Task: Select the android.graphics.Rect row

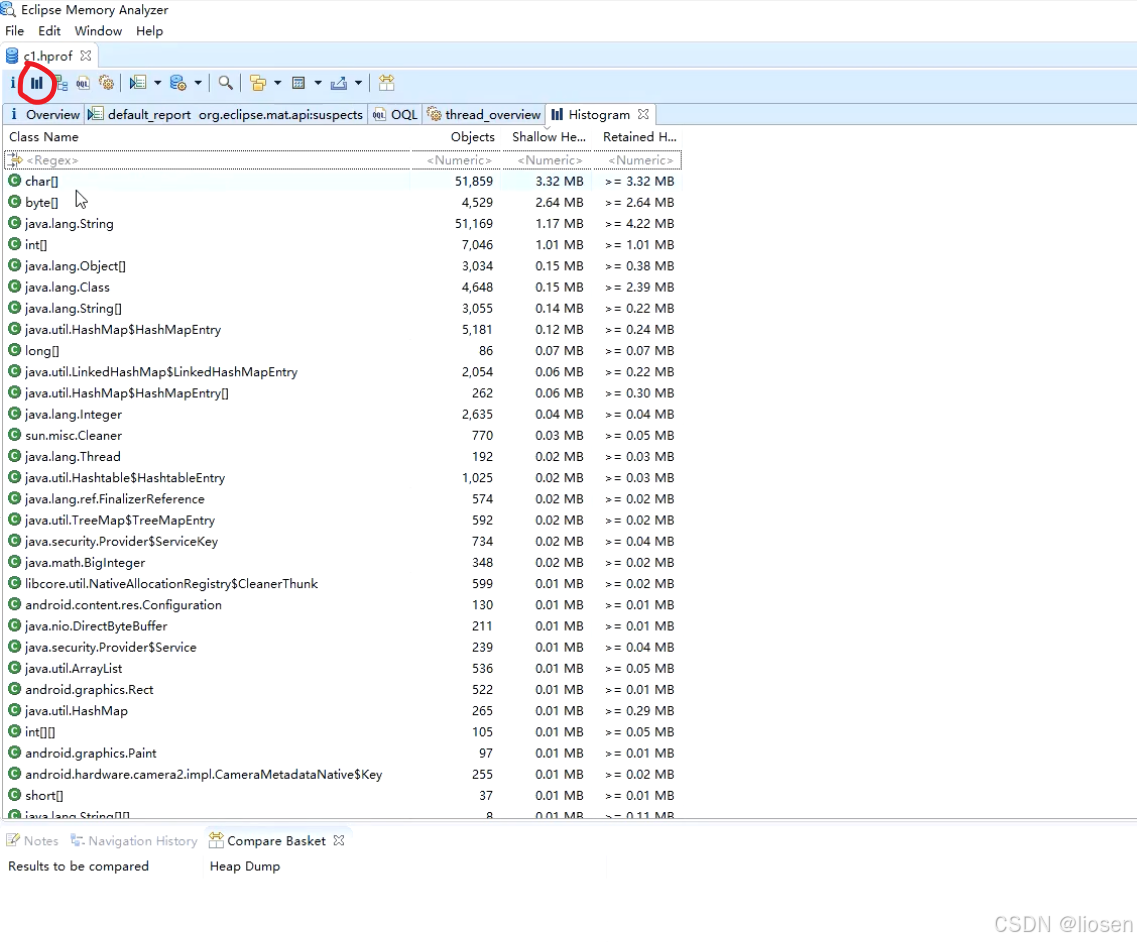Action: tap(343, 690)
